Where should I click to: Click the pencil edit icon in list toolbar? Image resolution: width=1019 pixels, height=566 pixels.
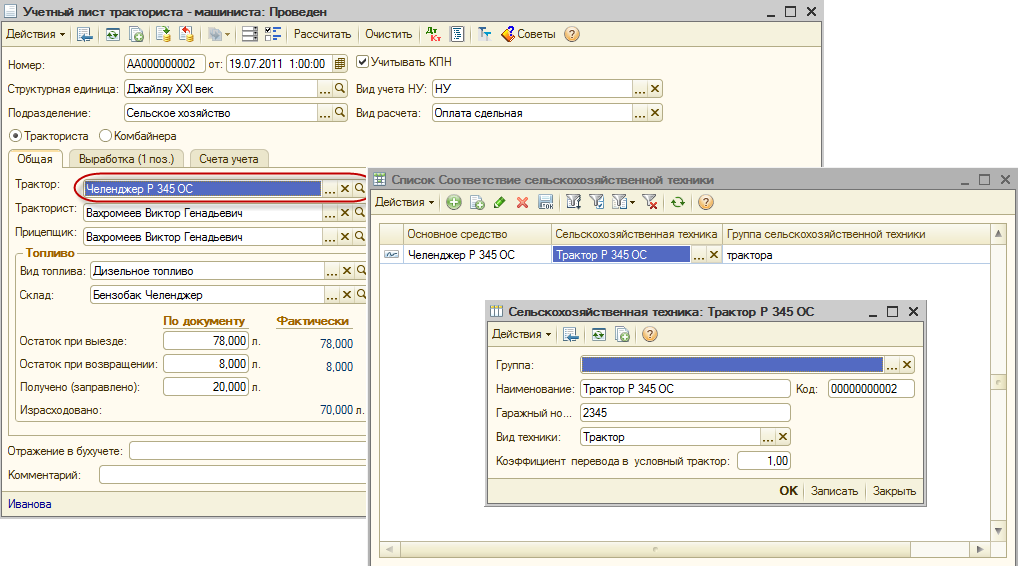coord(500,203)
